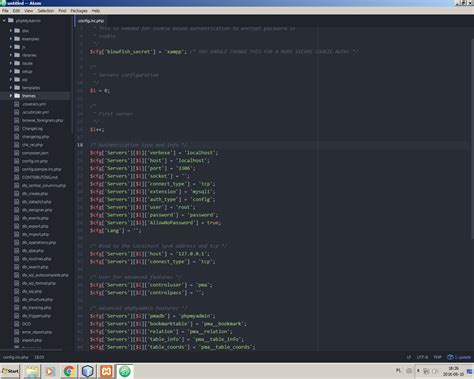Open the file explorer taskbar icon
474x379 pixels.
pos(32,371)
